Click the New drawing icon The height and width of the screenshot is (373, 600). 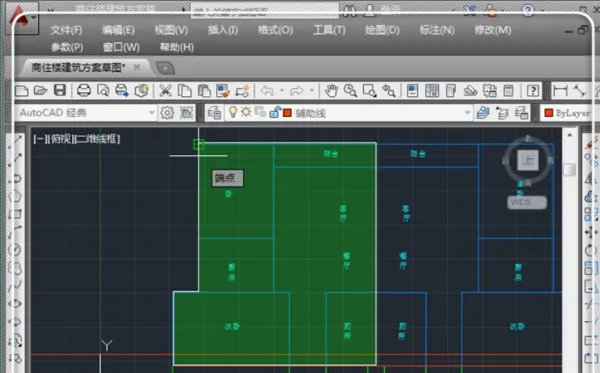(22, 91)
